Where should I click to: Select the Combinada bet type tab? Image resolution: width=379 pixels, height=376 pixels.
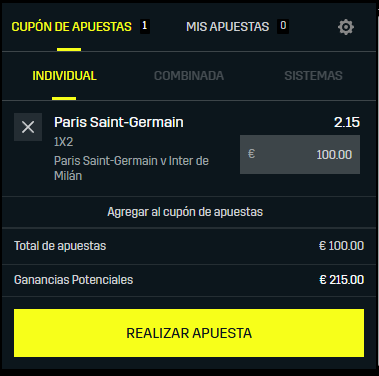coord(189,76)
